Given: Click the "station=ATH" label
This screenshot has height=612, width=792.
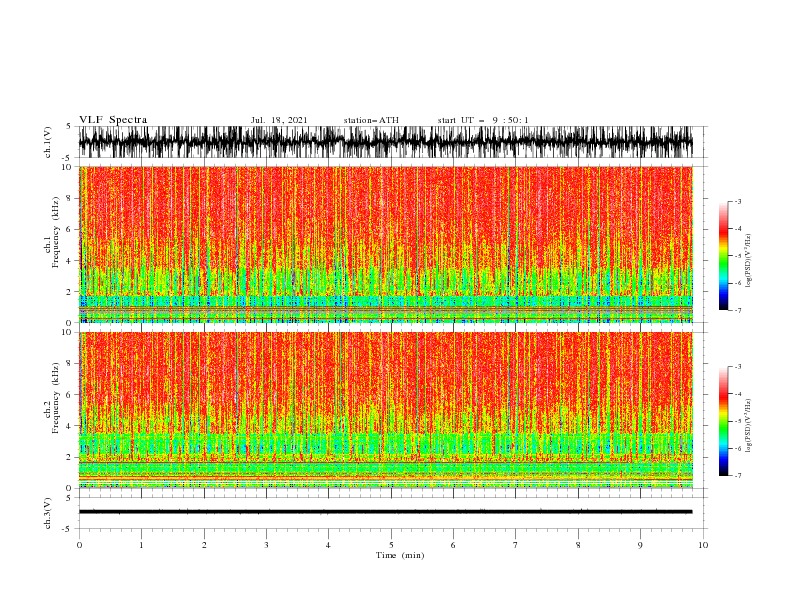Looking at the screenshot, I should pos(371,120).
